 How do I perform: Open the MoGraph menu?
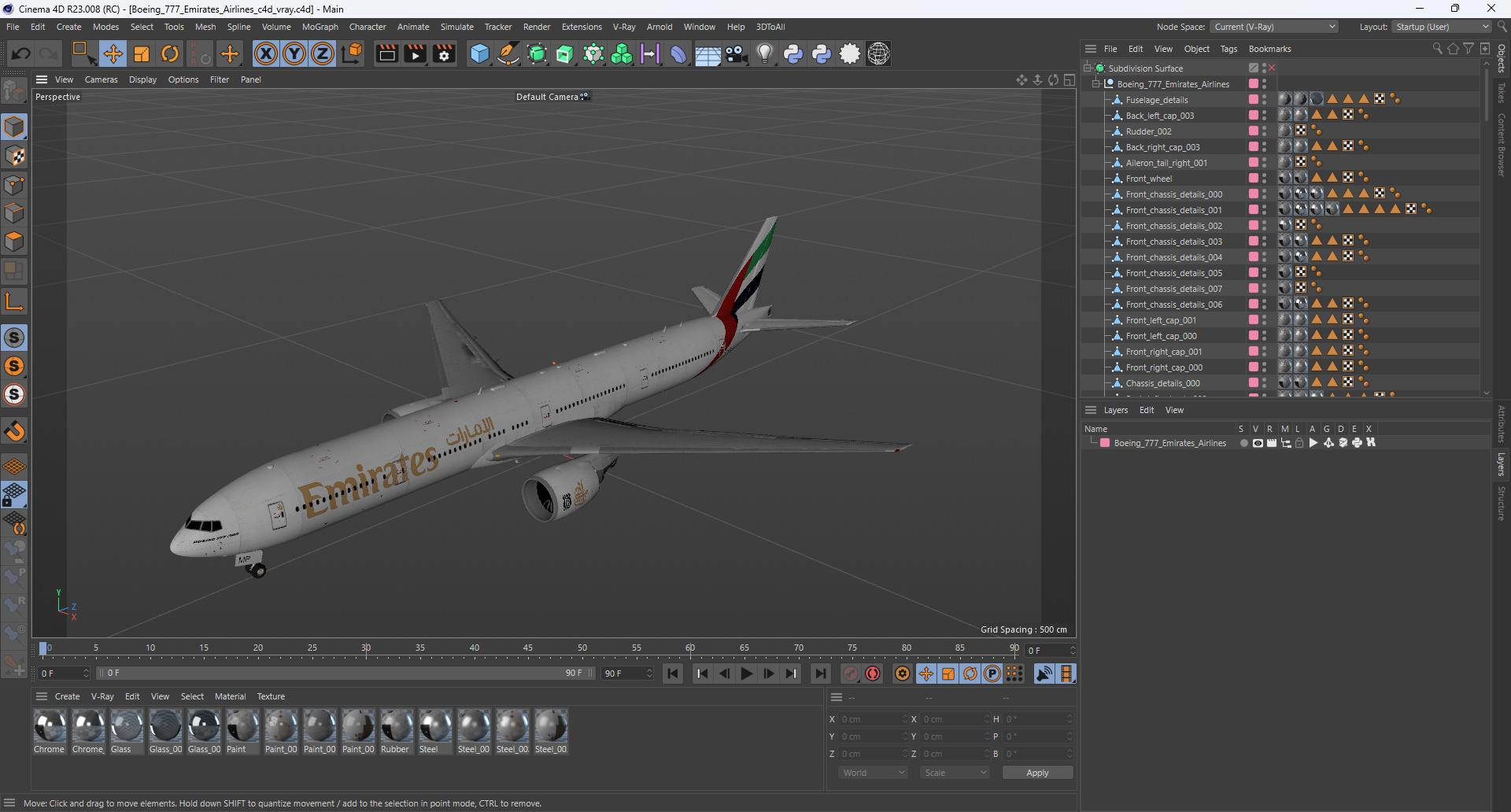click(320, 27)
